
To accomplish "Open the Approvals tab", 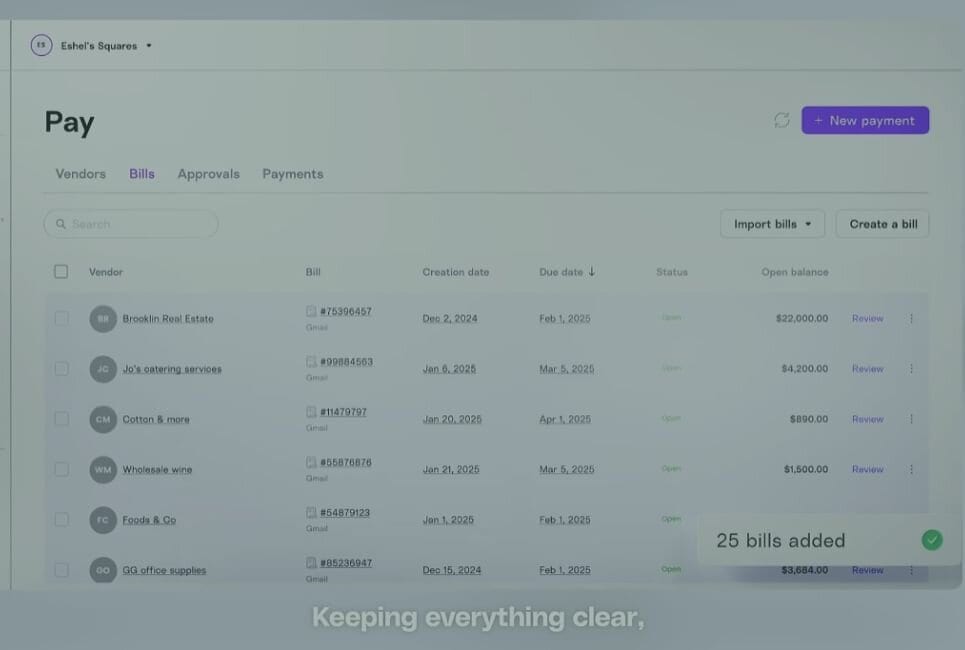I will 208,174.
